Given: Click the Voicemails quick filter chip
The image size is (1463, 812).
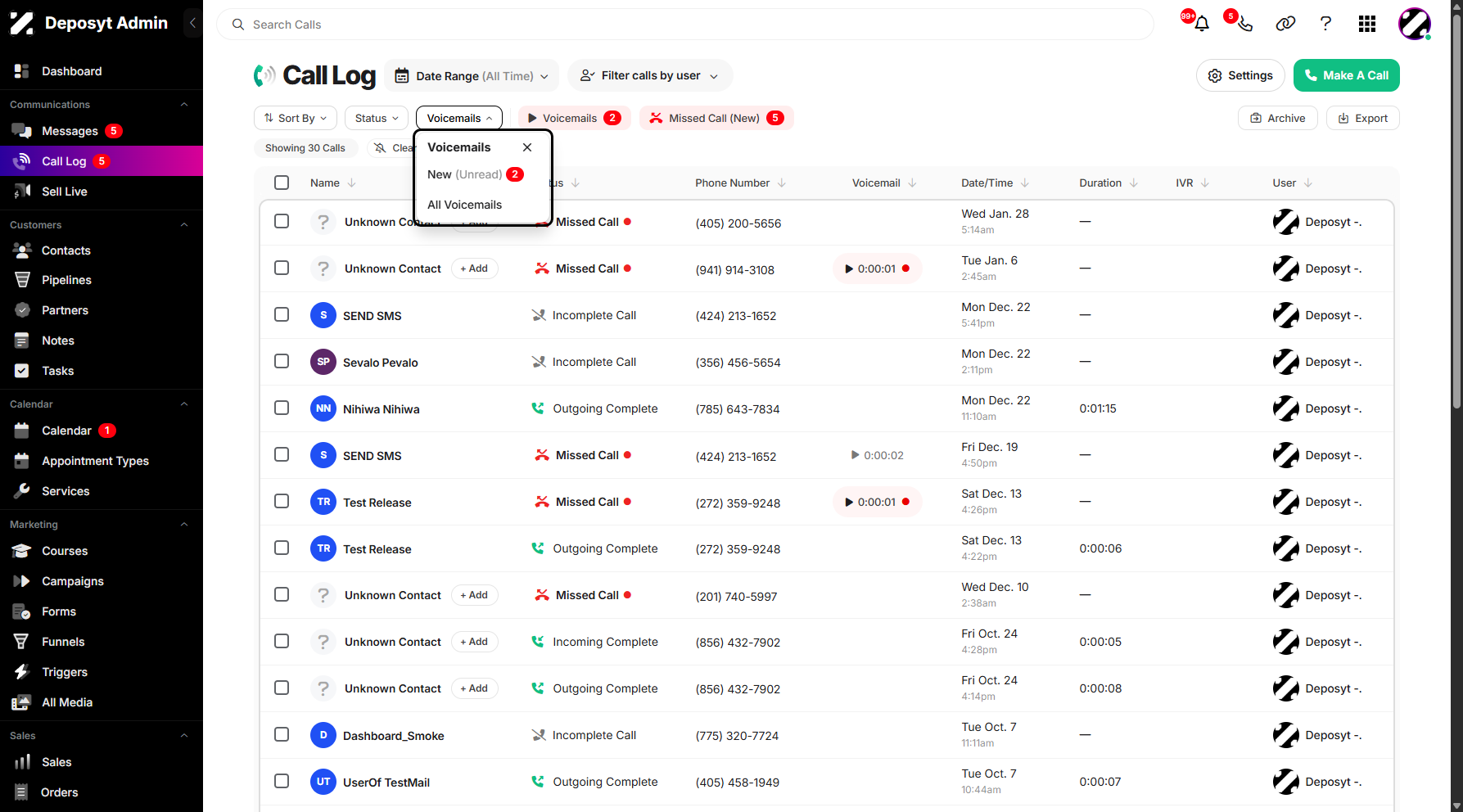Looking at the screenshot, I should point(575,118).
